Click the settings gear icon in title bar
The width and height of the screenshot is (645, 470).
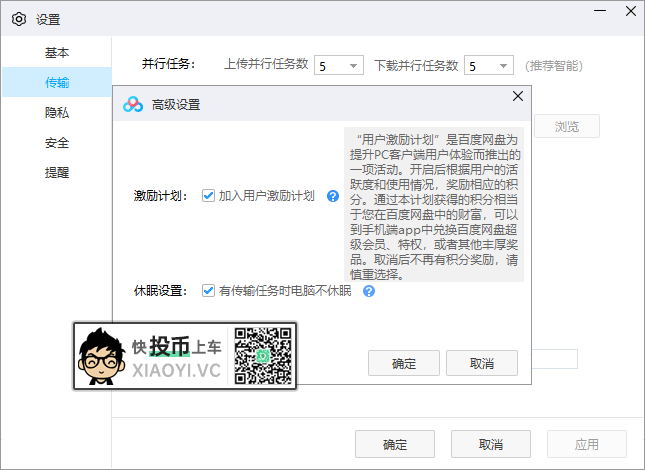[x=19, y=19]
